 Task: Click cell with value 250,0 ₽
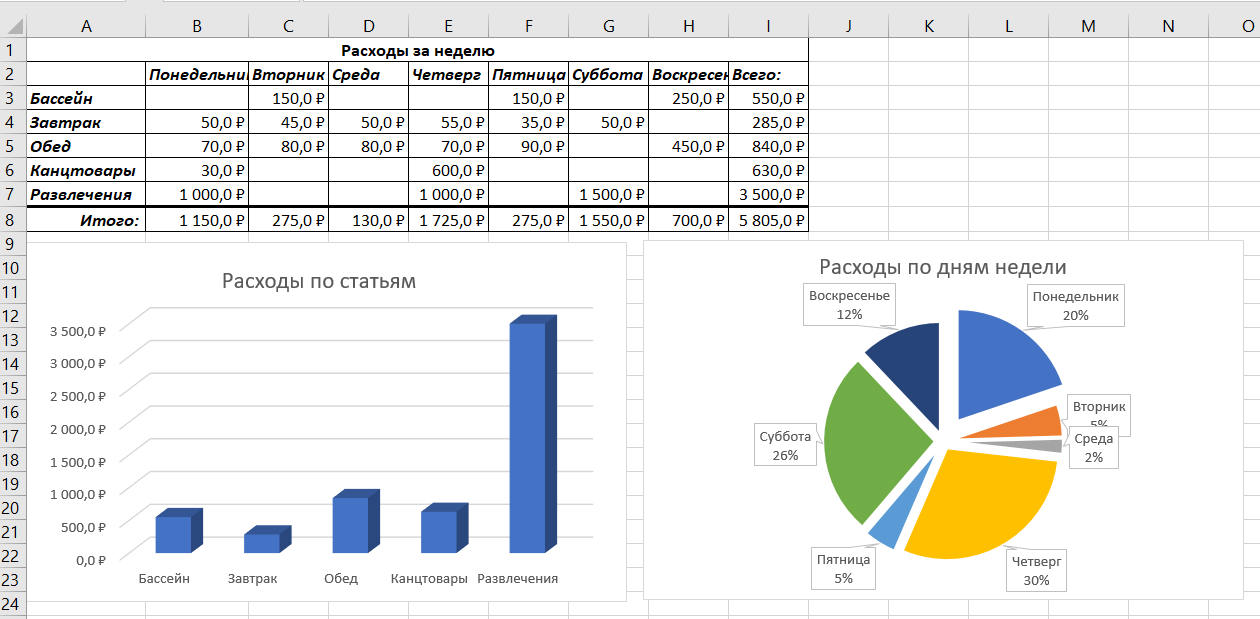[688, 98]
